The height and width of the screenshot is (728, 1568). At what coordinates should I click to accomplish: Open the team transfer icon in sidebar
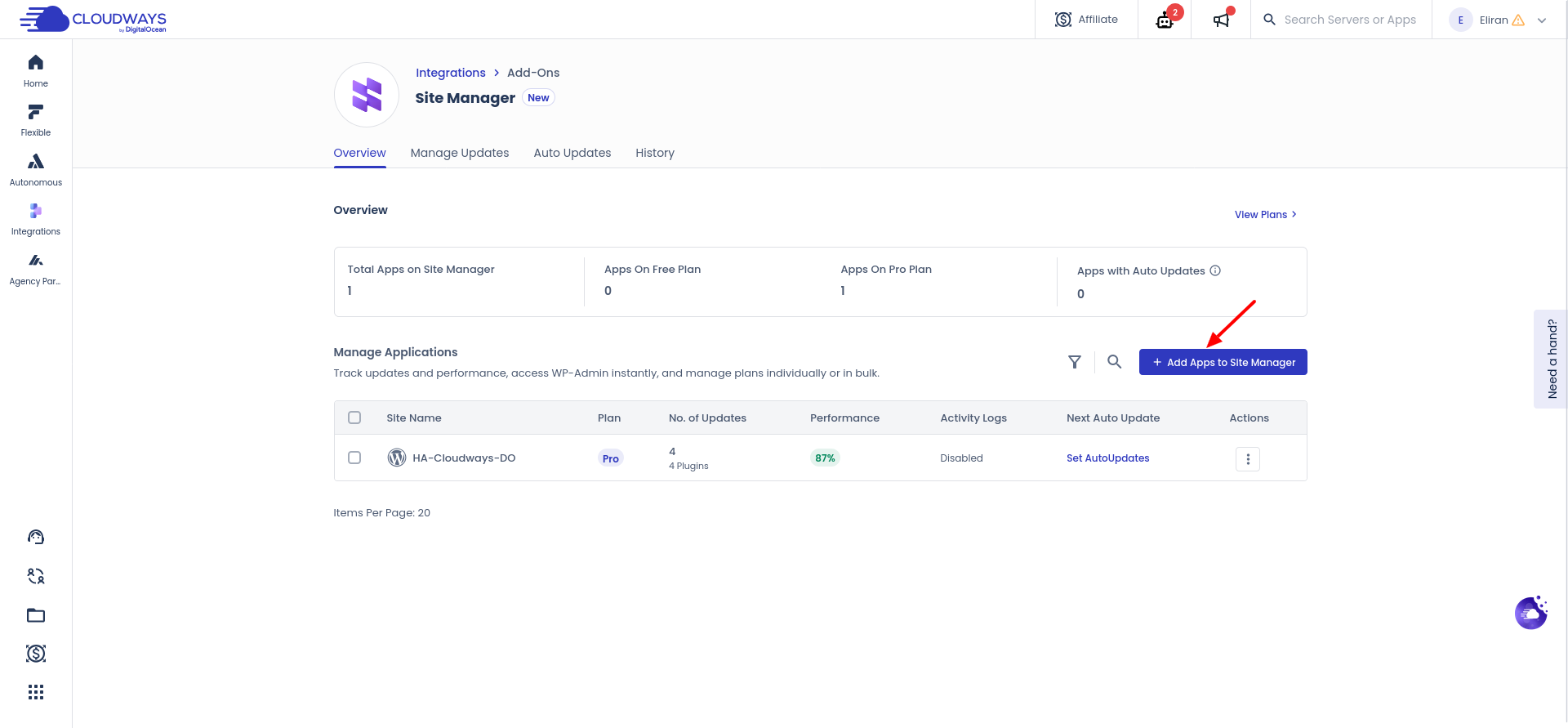(x=36, y=576)
